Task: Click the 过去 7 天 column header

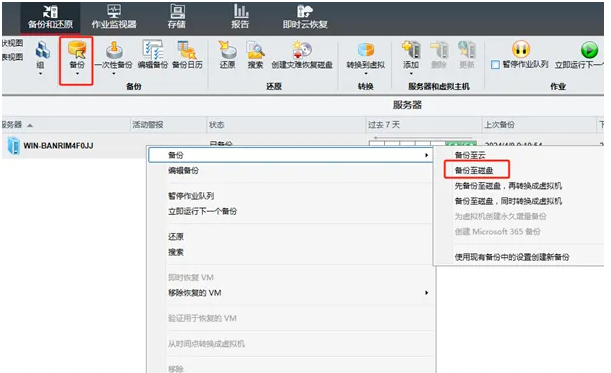Action: pos(423,125)
